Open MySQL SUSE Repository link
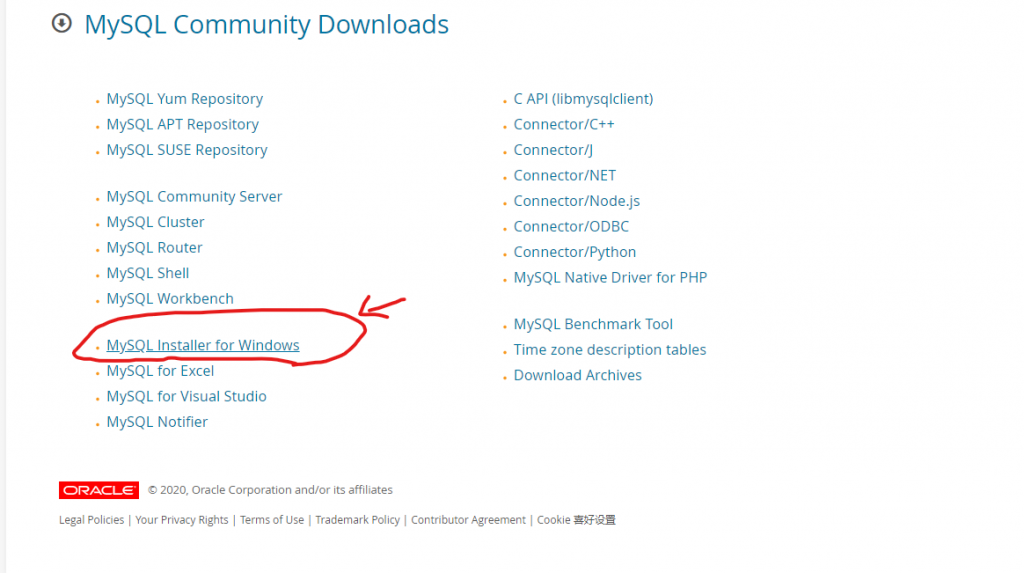The image size is (1024, 573). [187, 150]
